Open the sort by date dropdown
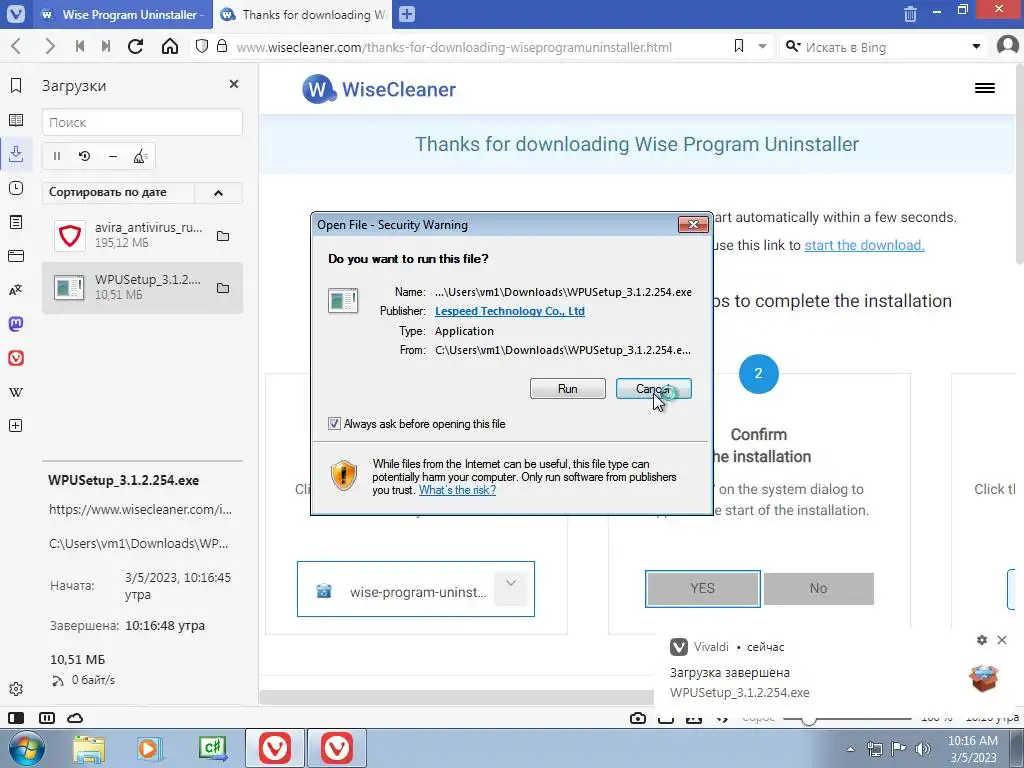Screen dimensions: 1024x768 118,193
